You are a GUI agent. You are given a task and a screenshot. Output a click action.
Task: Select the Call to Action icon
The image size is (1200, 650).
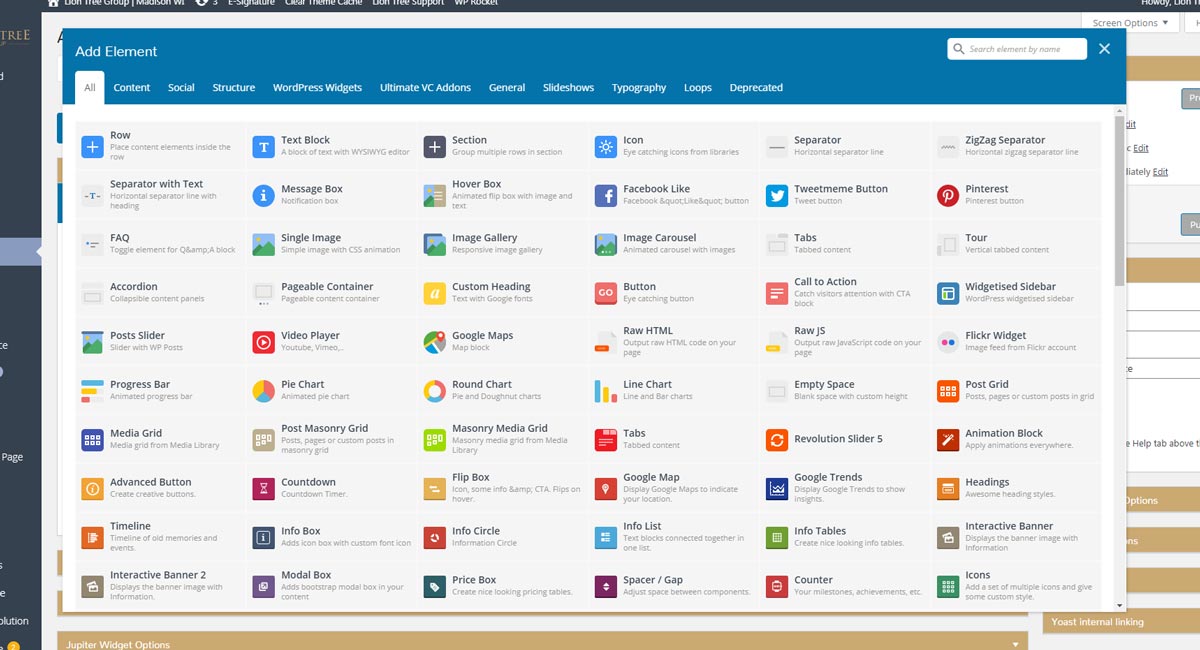[x=776, y=294]
